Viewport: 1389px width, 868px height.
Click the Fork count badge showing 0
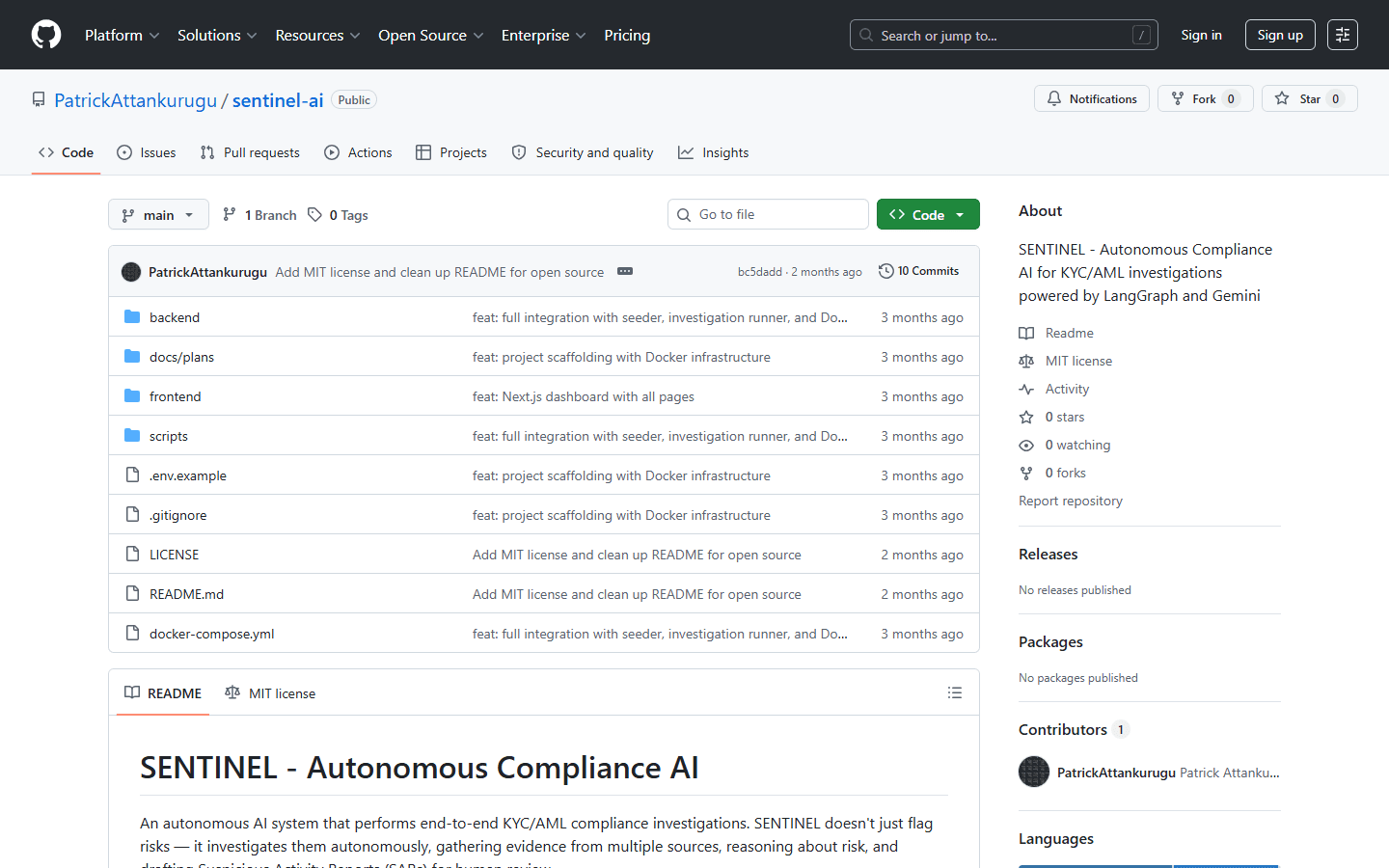(1231, 98)
